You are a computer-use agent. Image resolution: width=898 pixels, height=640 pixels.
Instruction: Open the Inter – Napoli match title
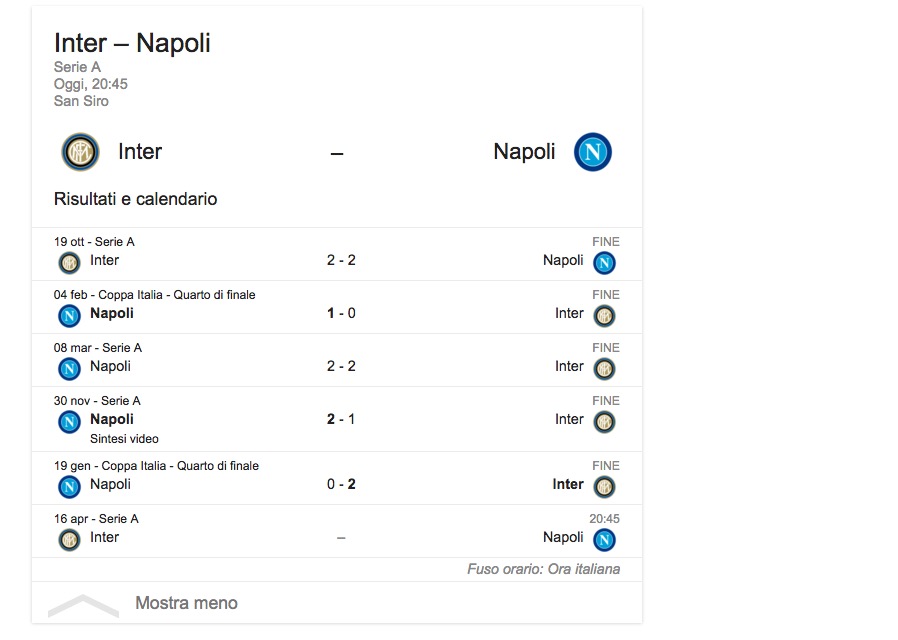click(x=132, y=44)
